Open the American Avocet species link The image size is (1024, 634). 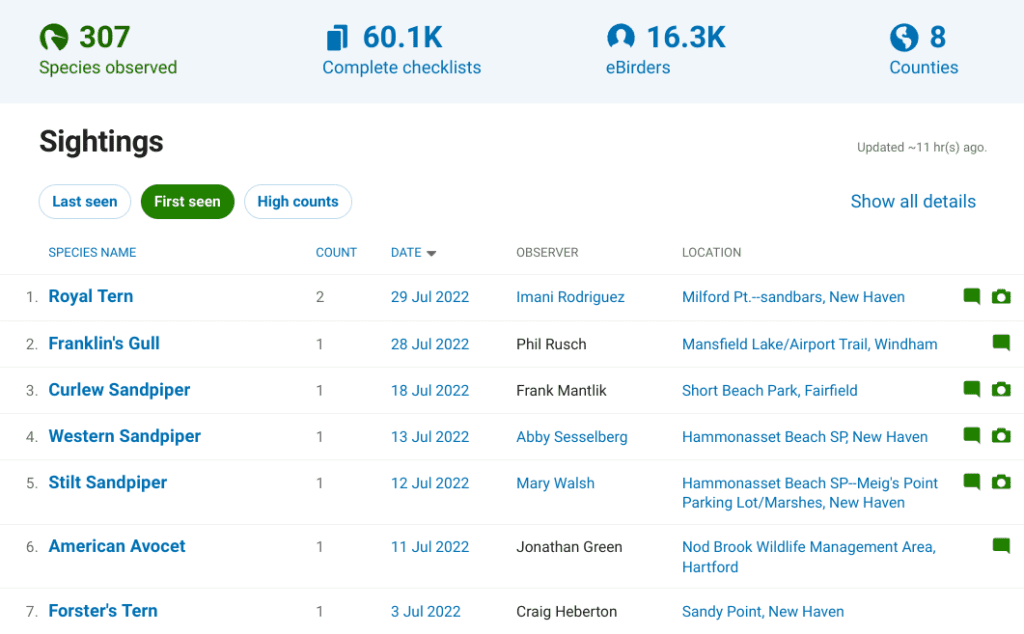[x=117, y=546]
